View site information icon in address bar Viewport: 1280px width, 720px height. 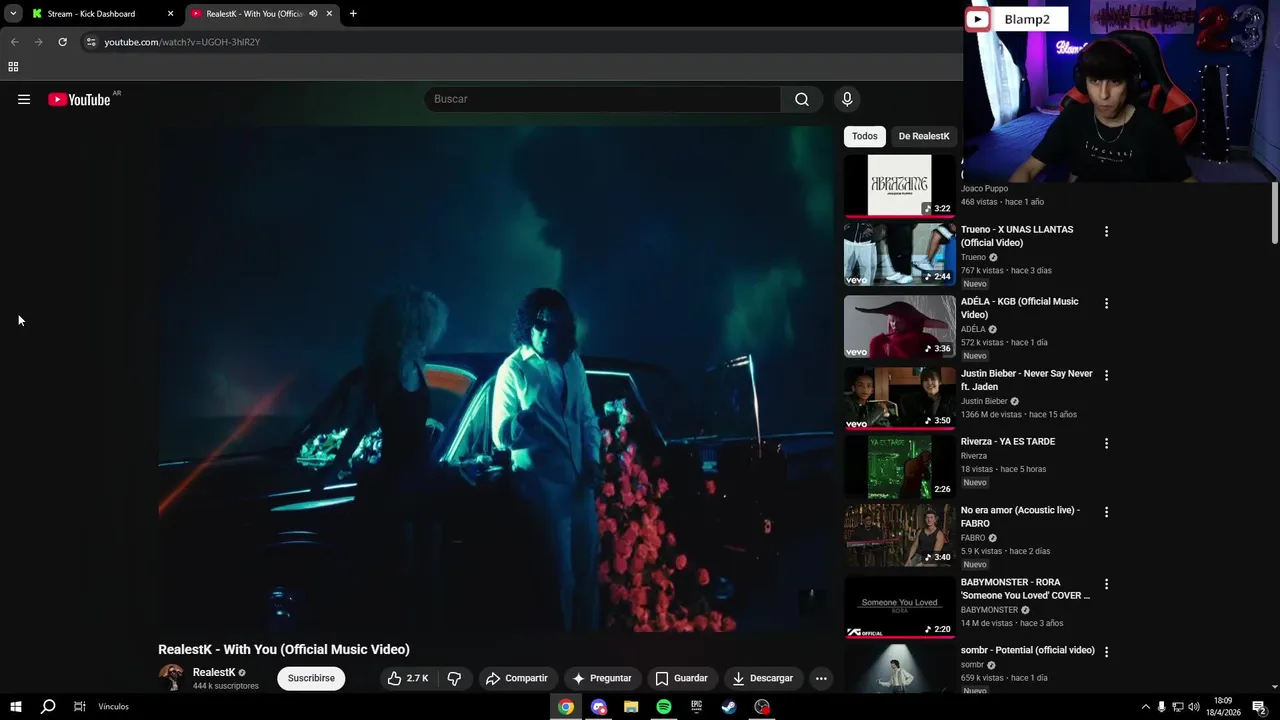coord(91,42)
